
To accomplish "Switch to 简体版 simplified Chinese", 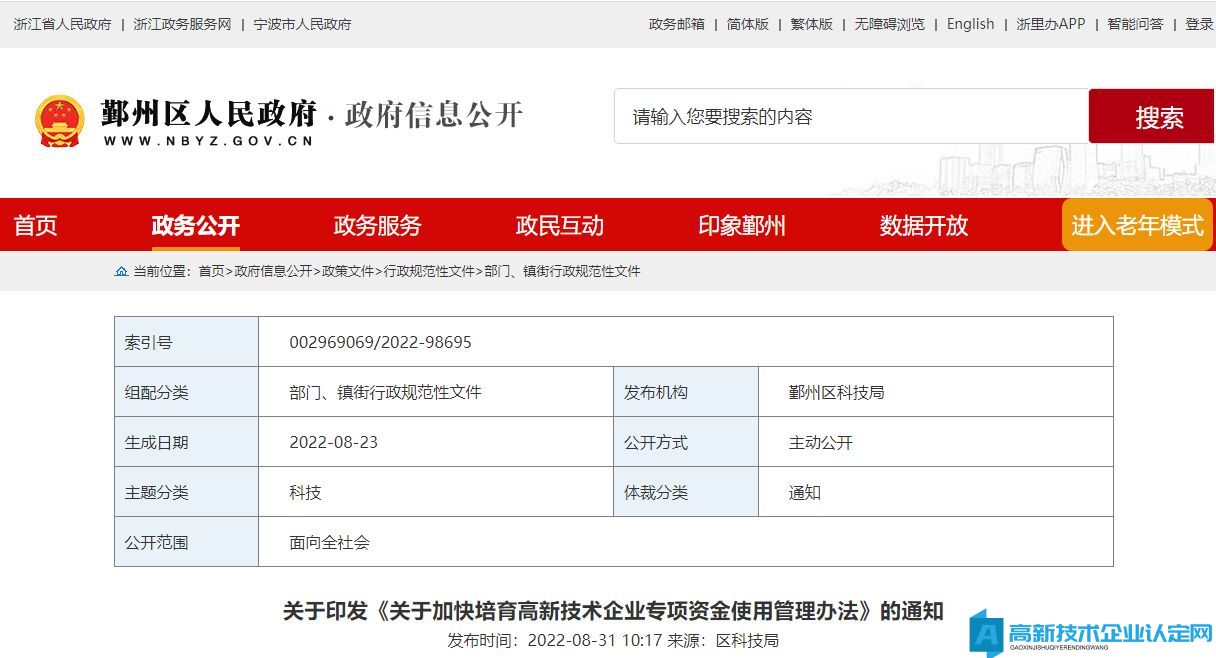I will click(747, 24).
